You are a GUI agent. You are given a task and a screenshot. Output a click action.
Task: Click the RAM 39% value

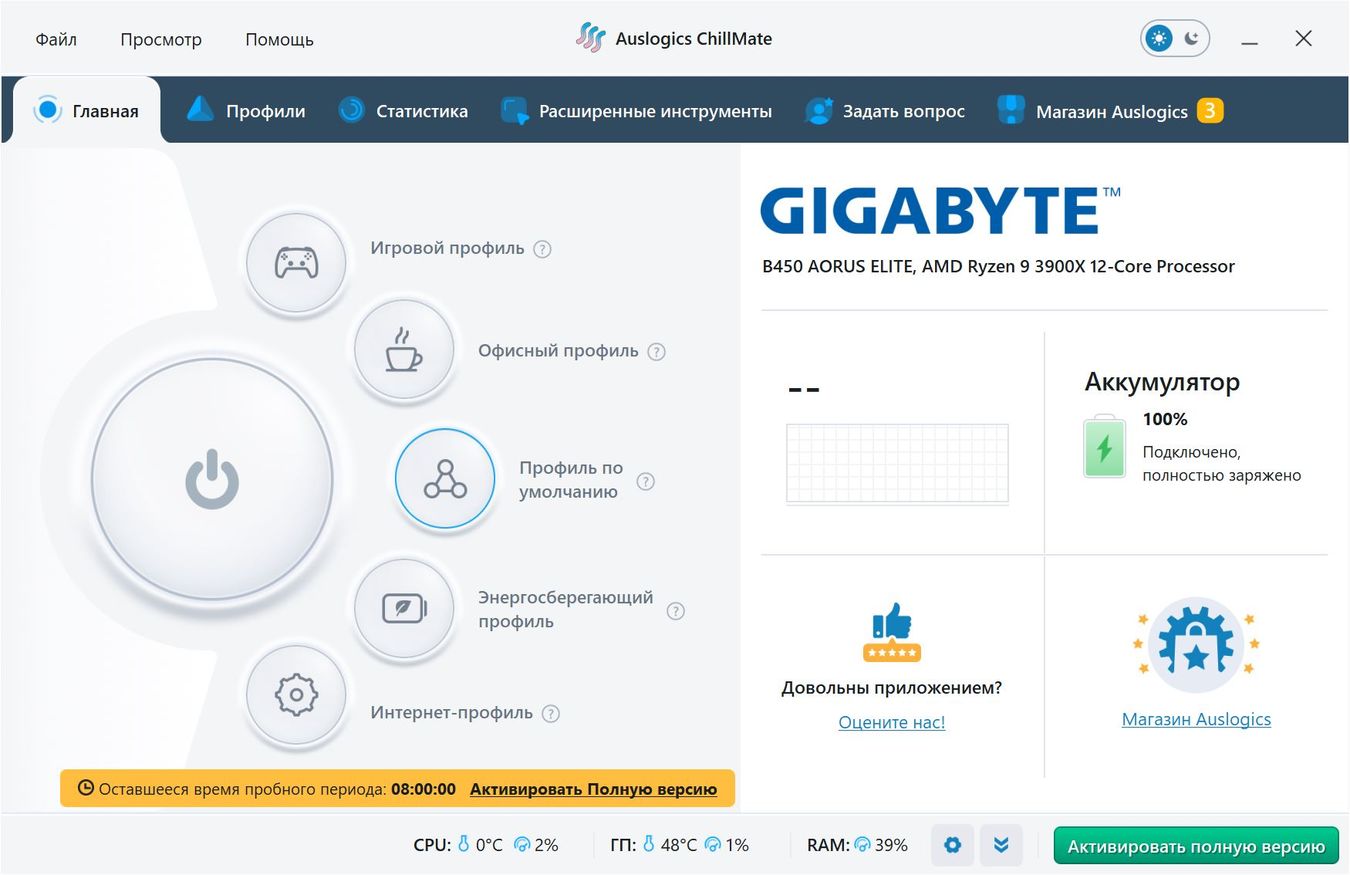(891, 845)
